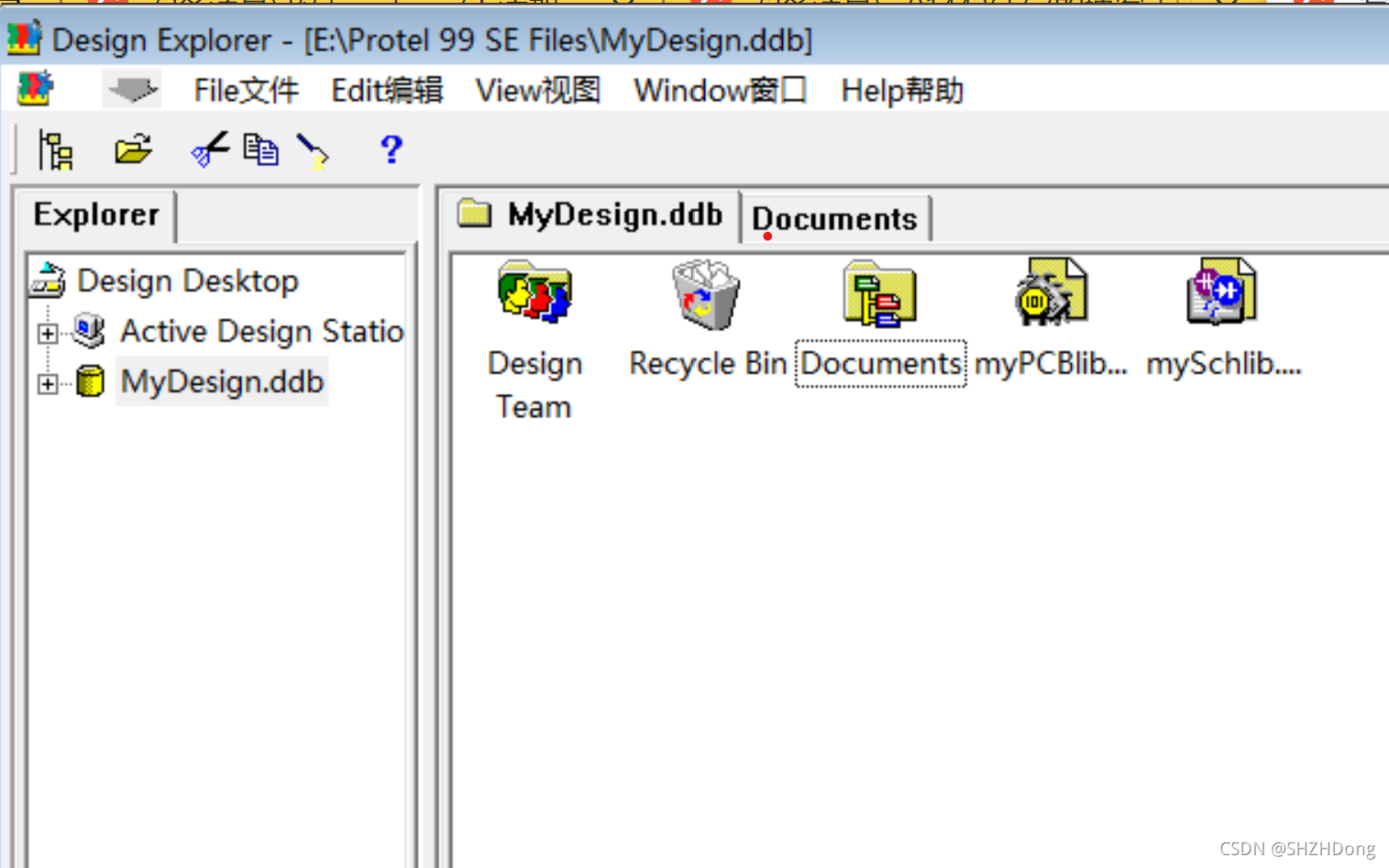Click the Documents label in file view
The width and height of the screenshot is (1389, 868).
[880, 364]
